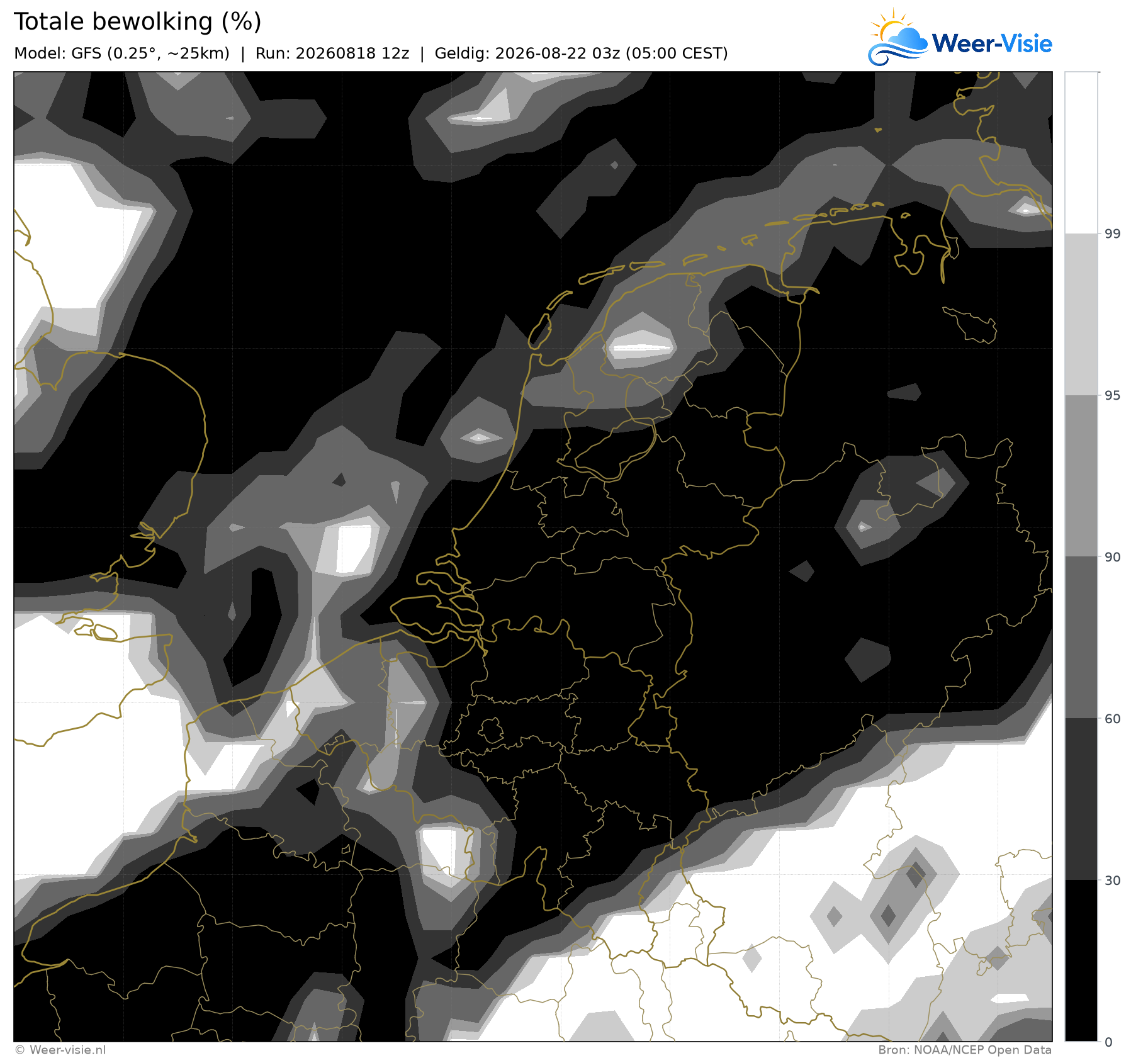Click the Weer-Visie sun and cloud logo
This screenshot has width=1148, height=1058.
tap(898, 38)
